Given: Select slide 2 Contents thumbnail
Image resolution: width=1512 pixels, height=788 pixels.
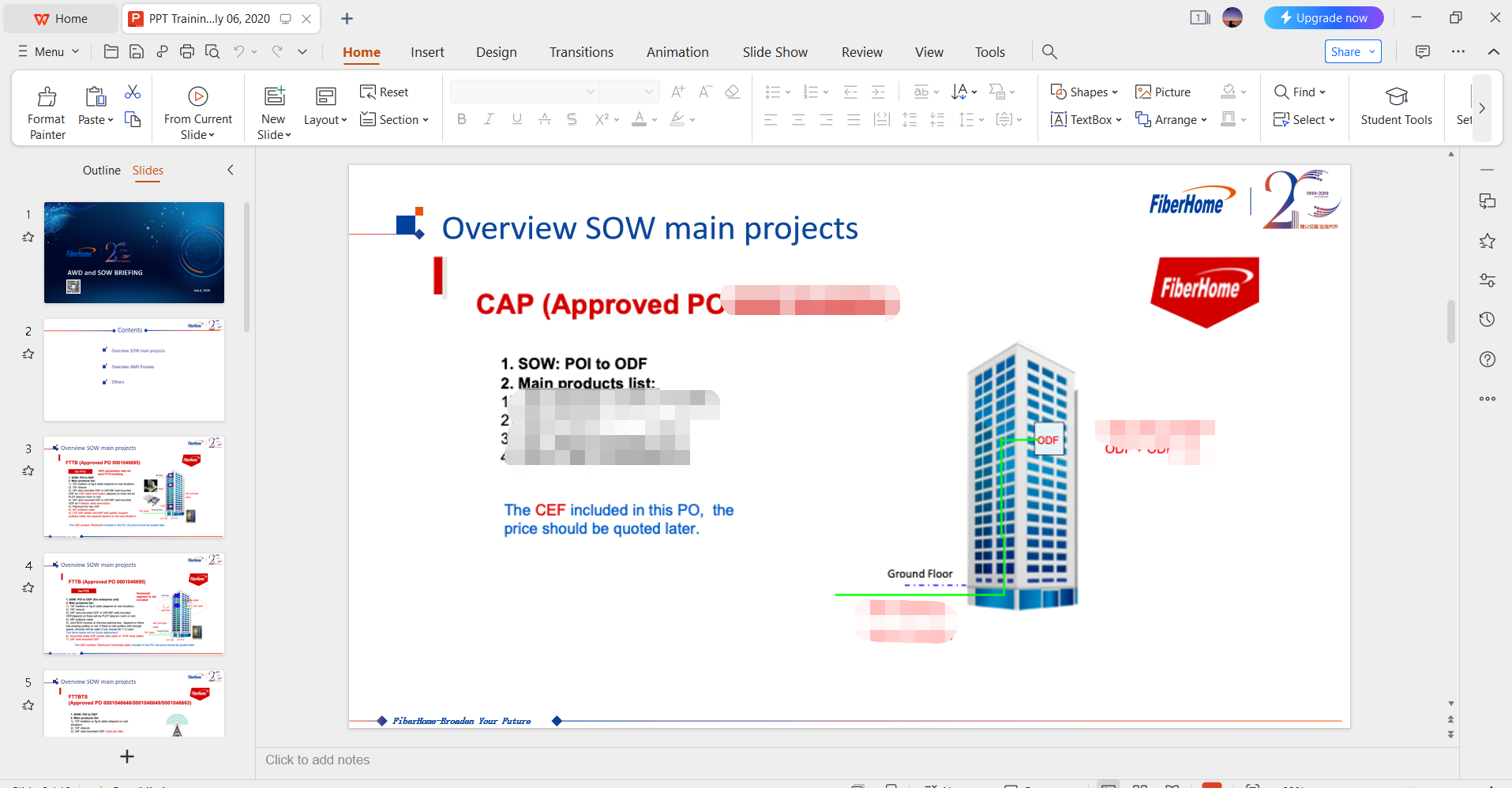Looking at the screenshot, I should [134, 370].
